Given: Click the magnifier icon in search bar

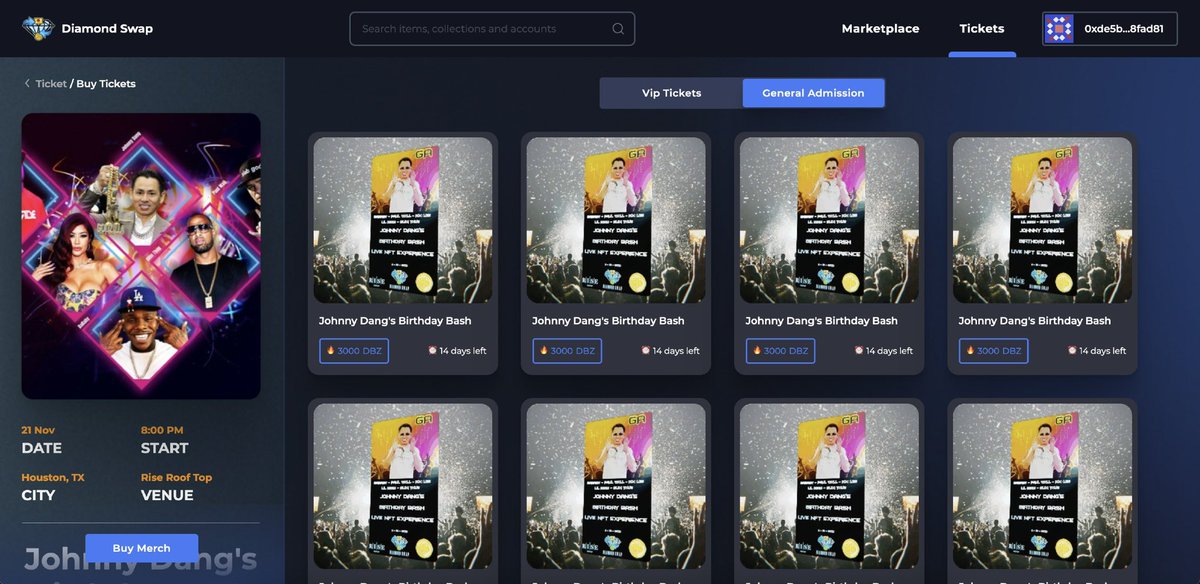Looking at the screenshot, I should tap(619, 29).
